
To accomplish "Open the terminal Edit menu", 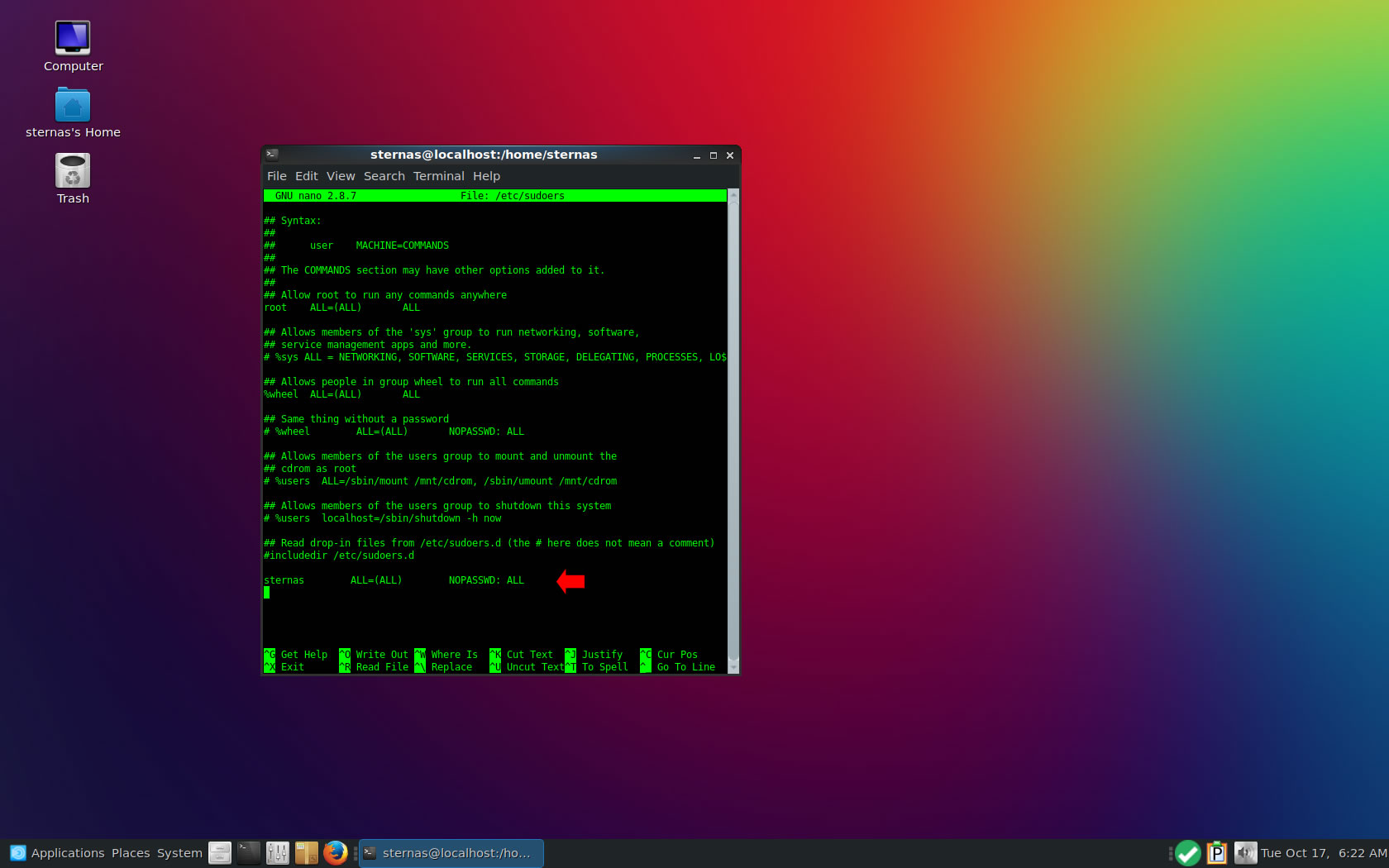I will click(x=306, y=176).
